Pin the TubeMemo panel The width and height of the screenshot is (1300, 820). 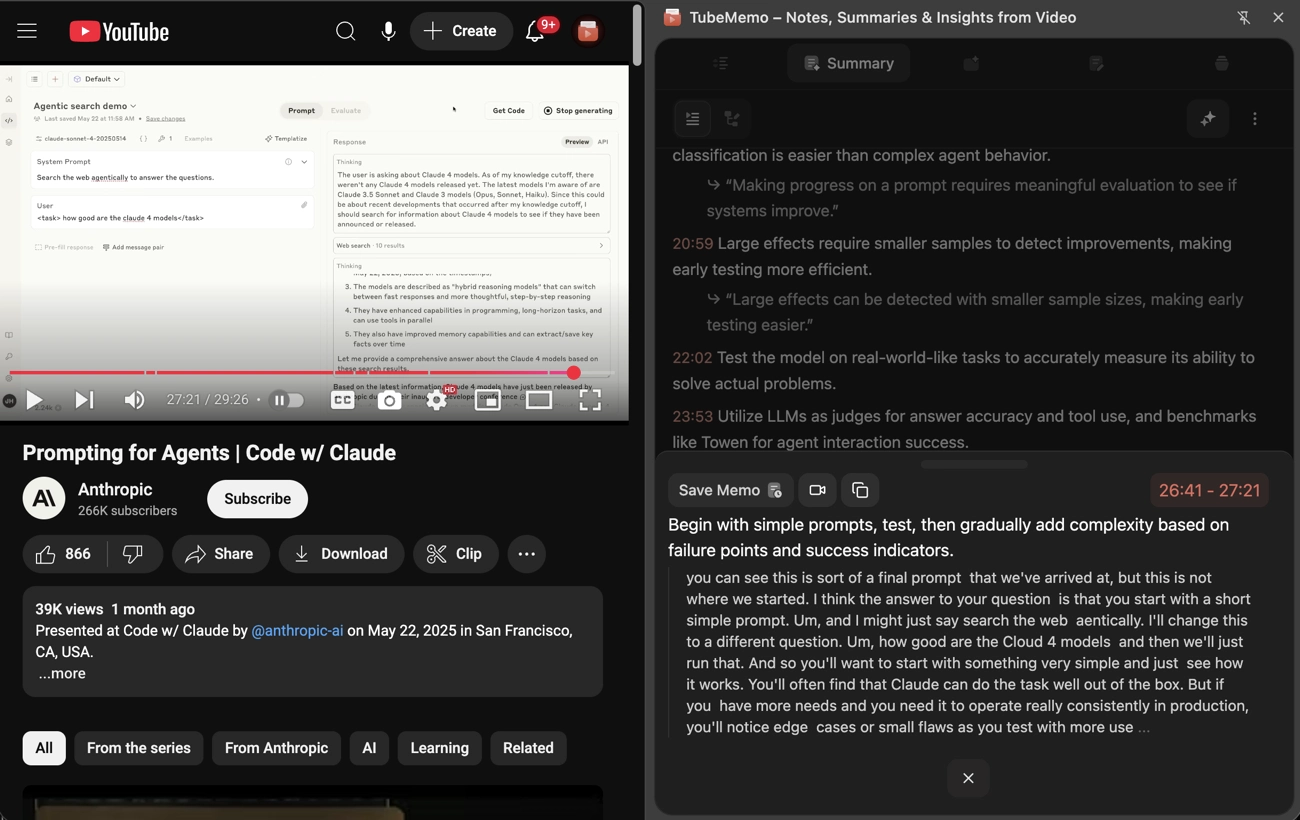1244,17
